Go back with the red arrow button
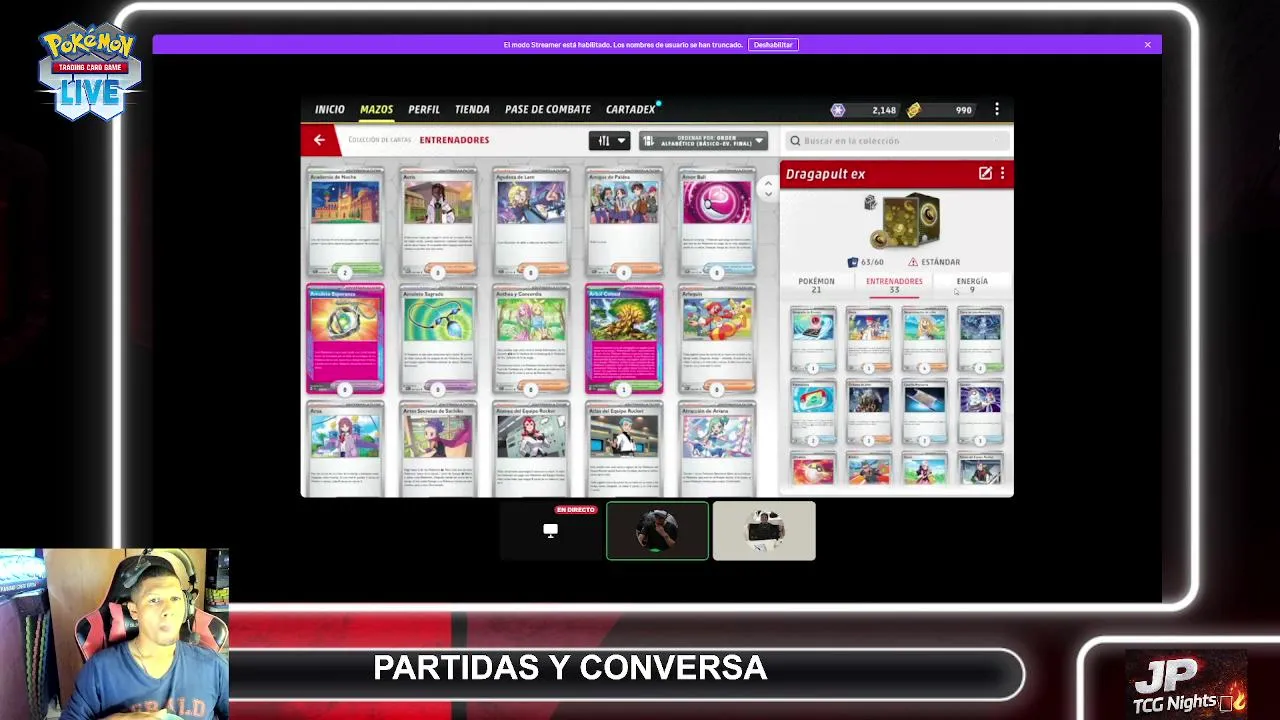 [319, 140]
